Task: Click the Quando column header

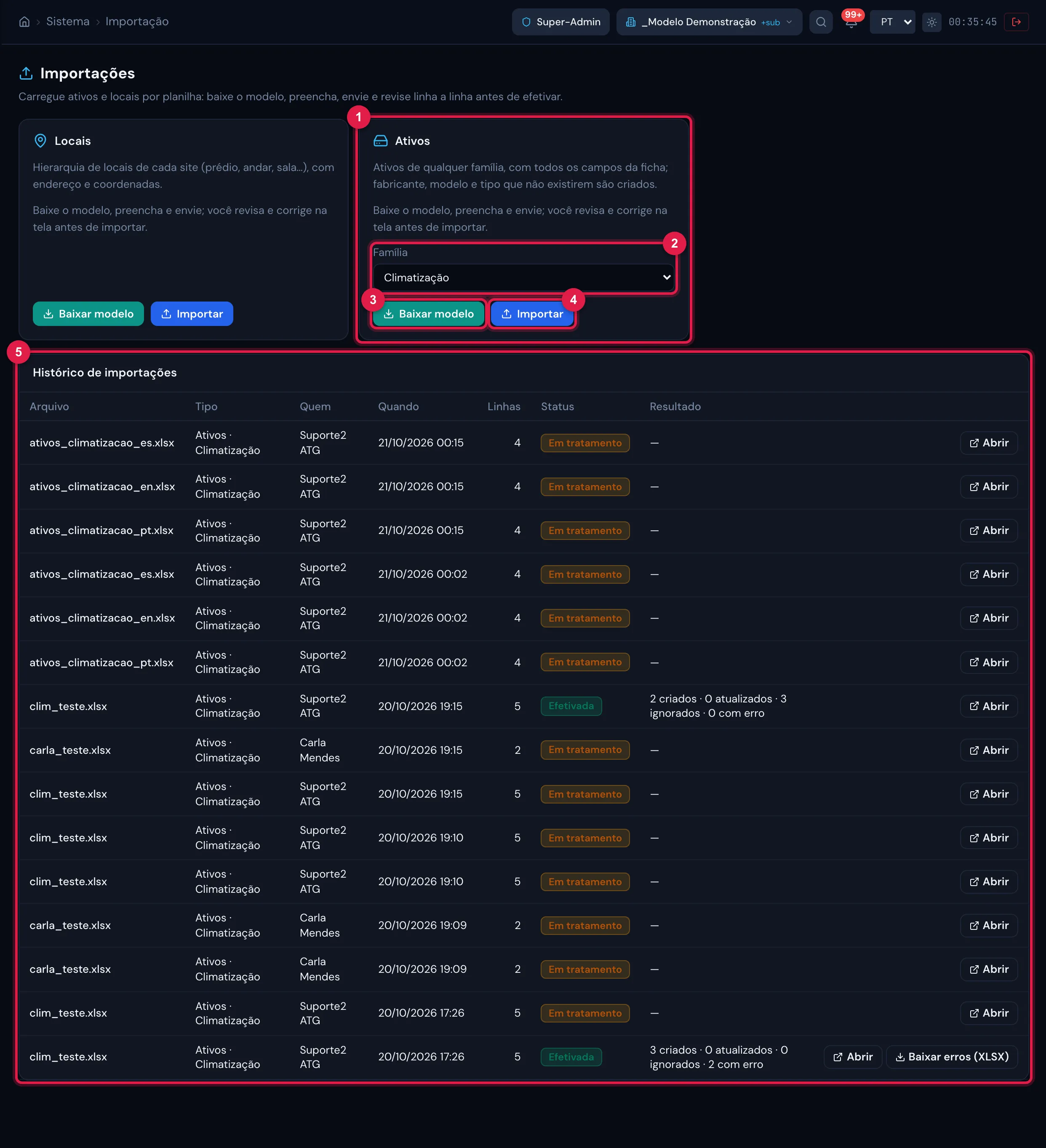Action: 399,406
